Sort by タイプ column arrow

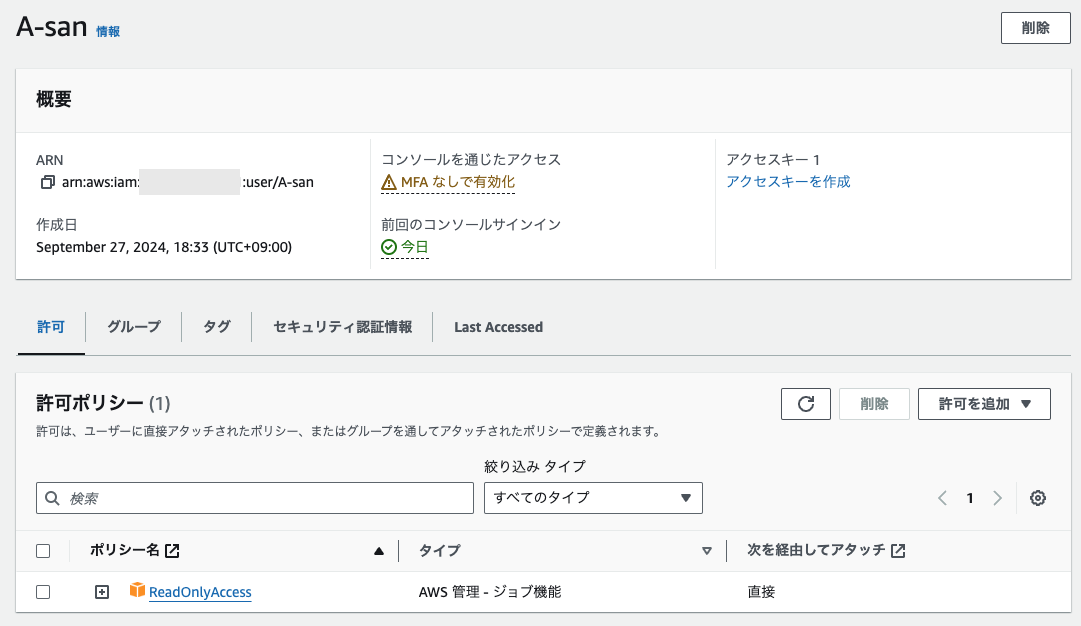coord(707,551)
